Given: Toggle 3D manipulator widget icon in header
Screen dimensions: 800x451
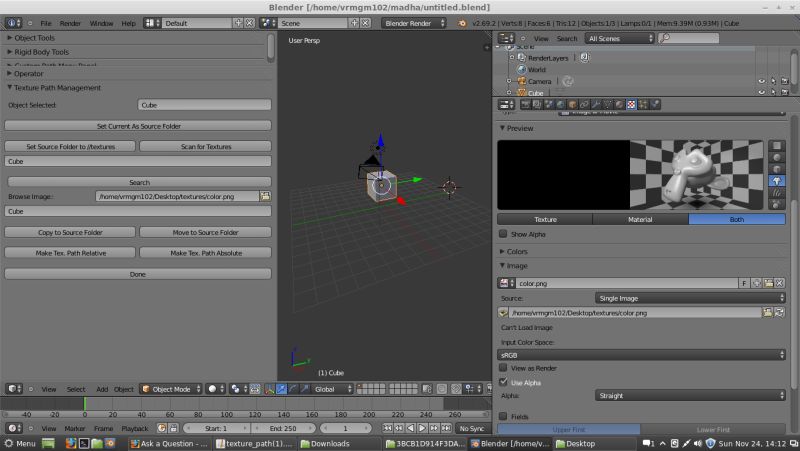Looking at the screenshot, I should [x=269, y=389].
